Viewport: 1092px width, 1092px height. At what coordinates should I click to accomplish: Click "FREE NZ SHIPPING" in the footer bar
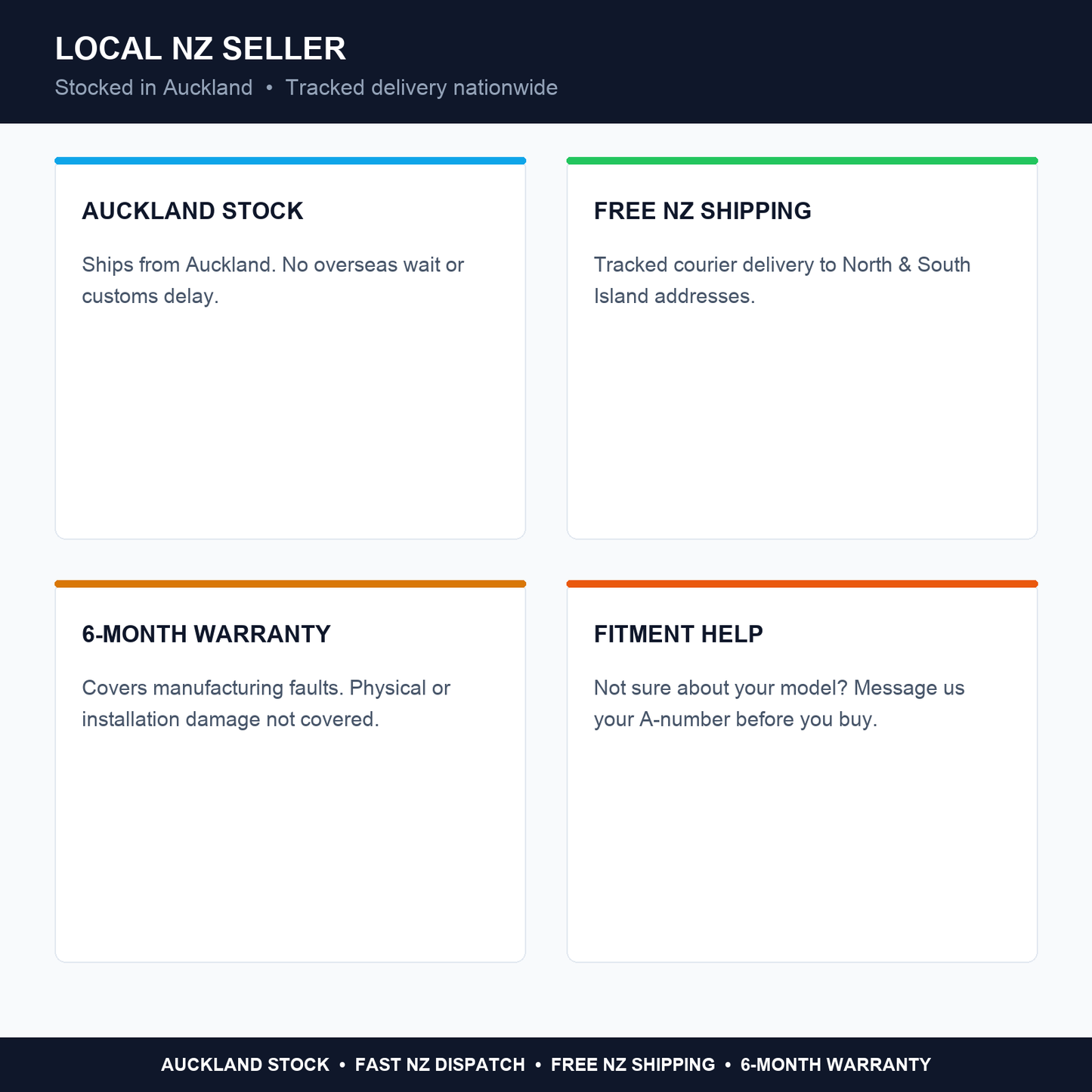click(633, 1065)
